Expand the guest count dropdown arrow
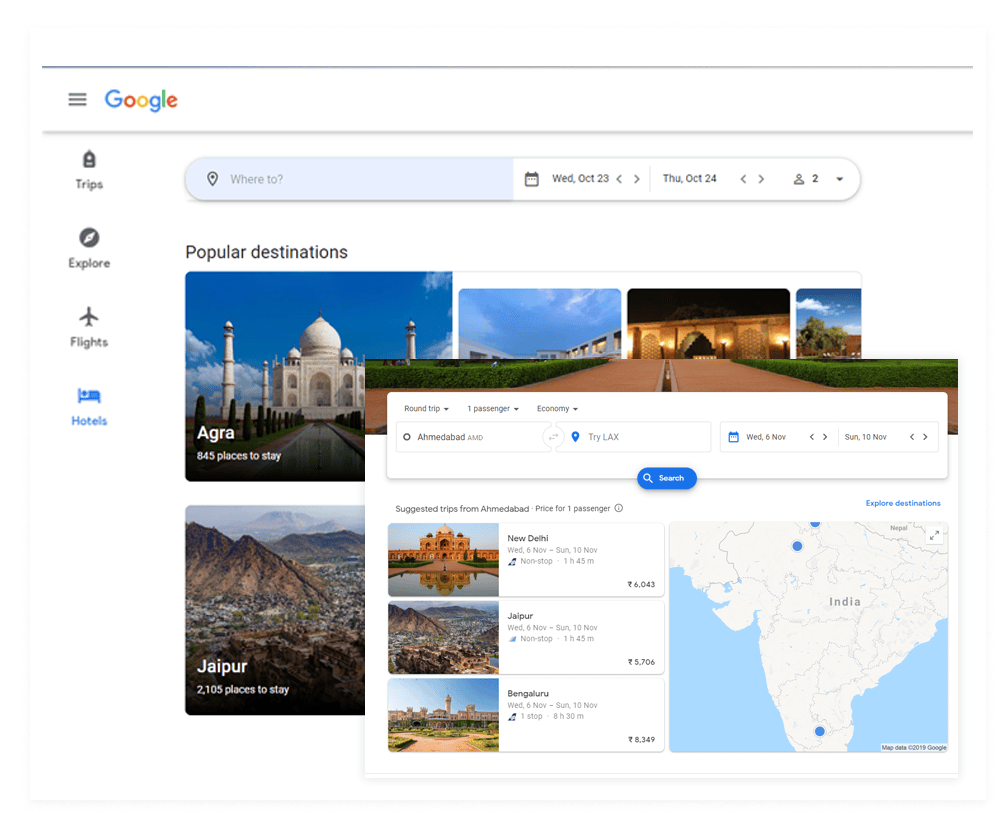The height and width of the screenshot is (831, 1007). click(839, 179)
